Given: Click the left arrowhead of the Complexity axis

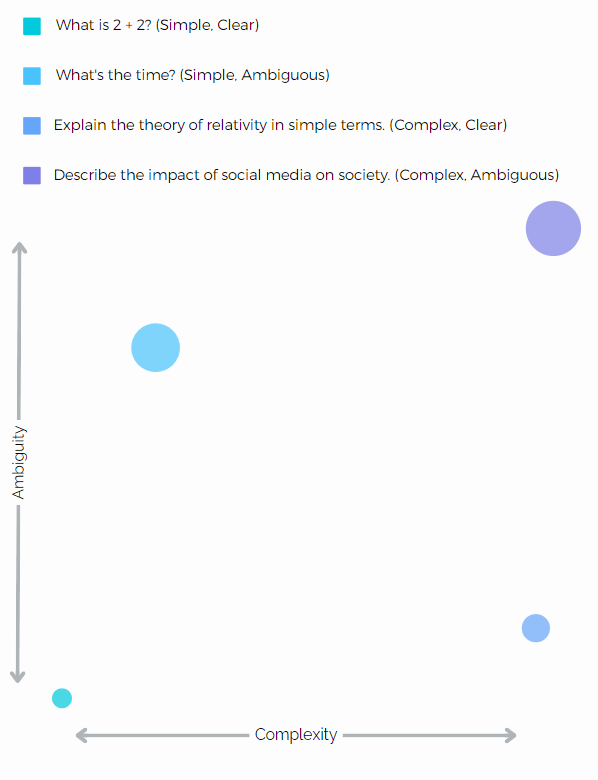Looking at the screenshot, I should click(x=81, y=735).
